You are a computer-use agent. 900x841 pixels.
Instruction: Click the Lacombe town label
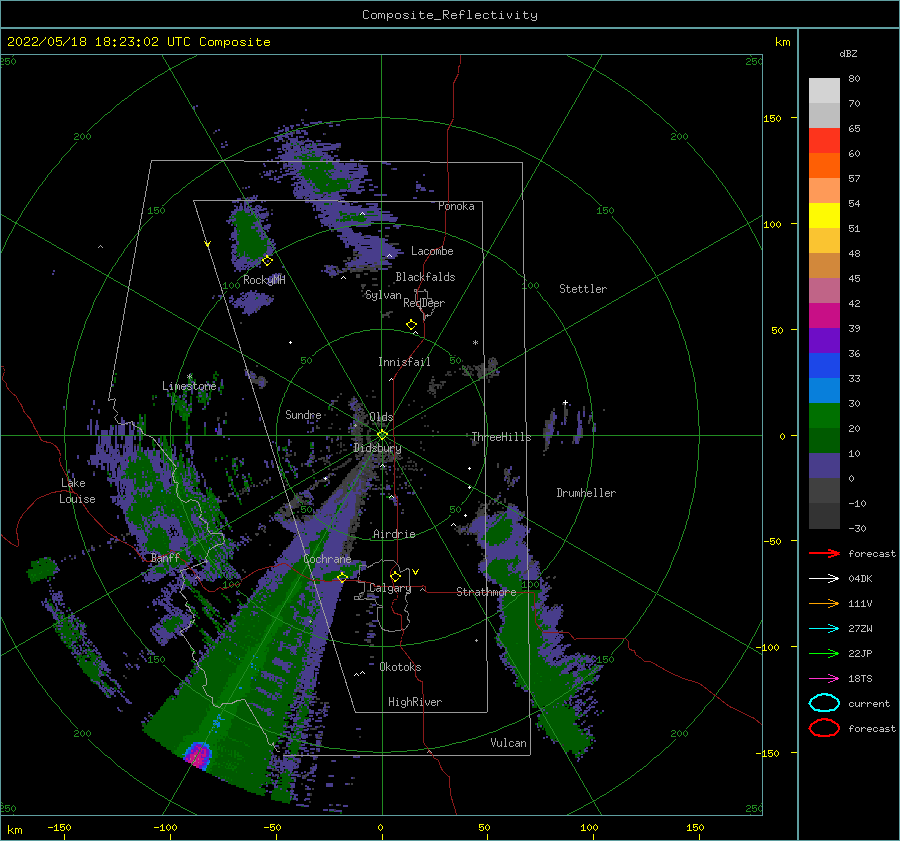click(432, 251)
